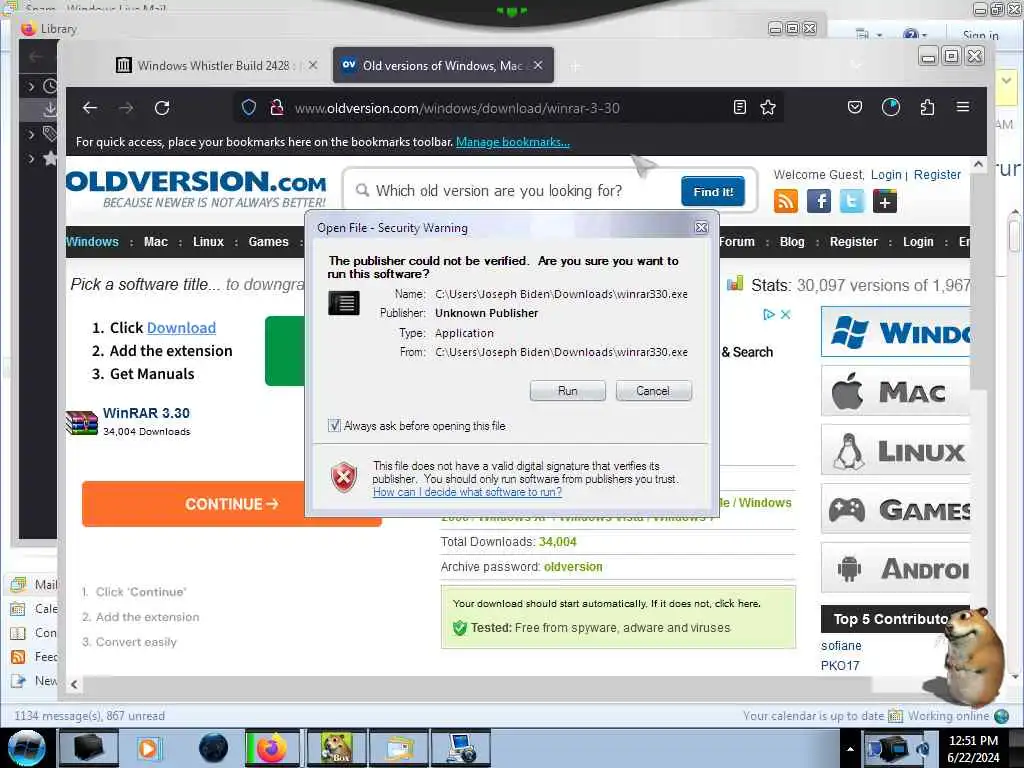Click the address bar URL field
Image resolution: width=1024 pixels, height=768 pixels.
point(509,108)
